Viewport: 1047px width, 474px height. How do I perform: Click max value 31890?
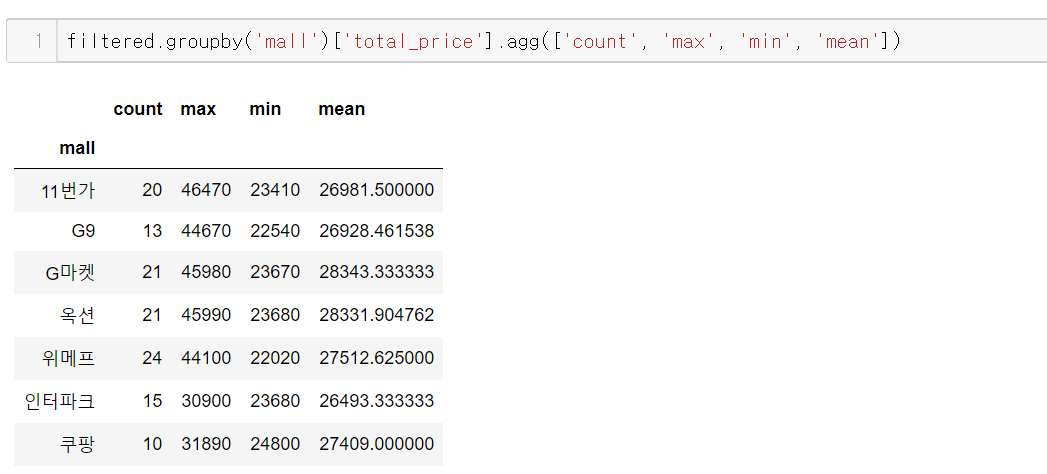[206, 444]
